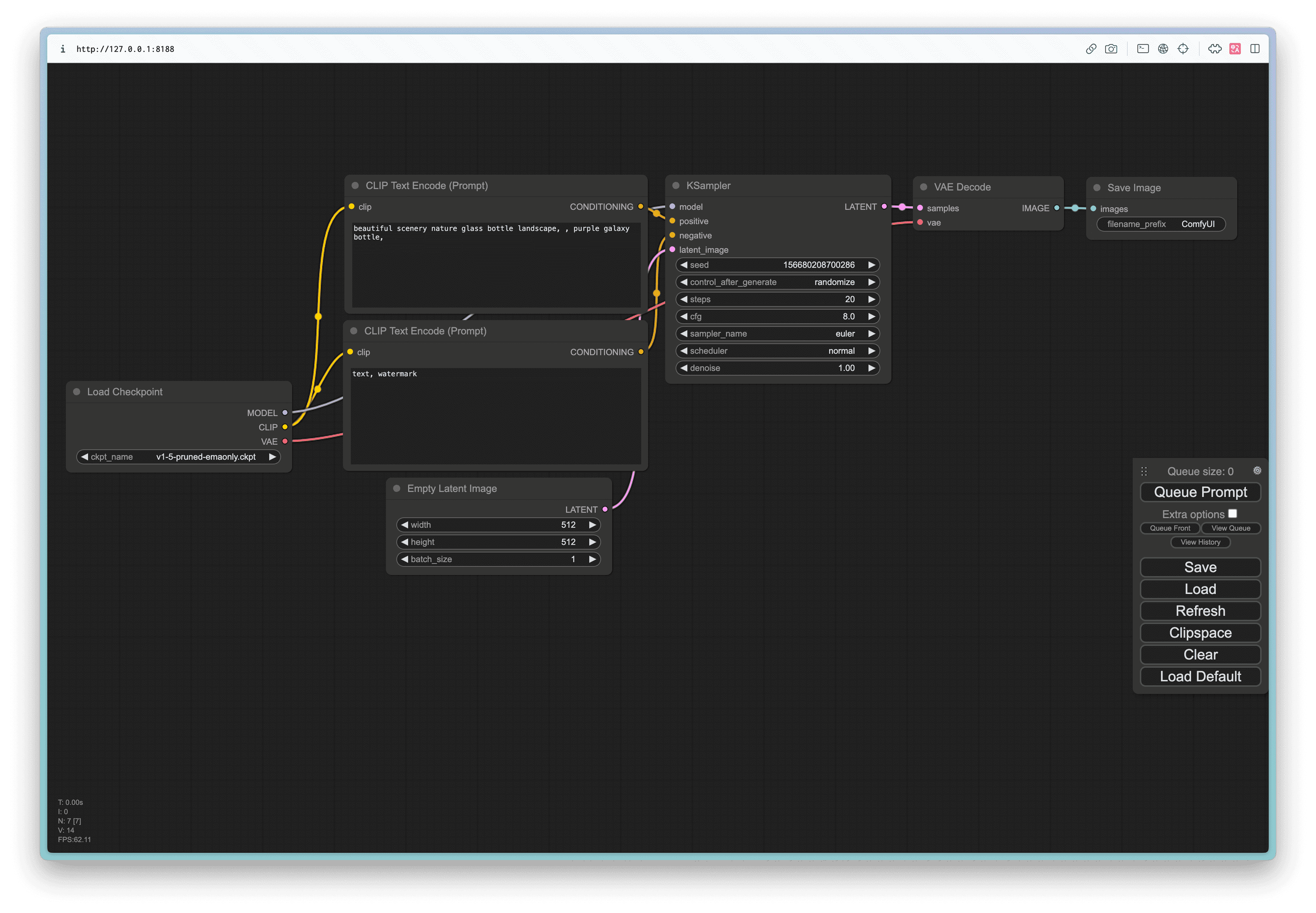Open the ckpt_name checkpoint selector
This screenshot has height=913, width=1316.
coord(178,456)
